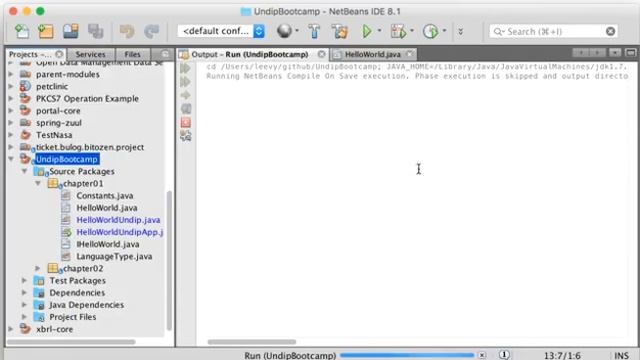
Task: Select the spring-zuul project
Action: tap(59, 123)
